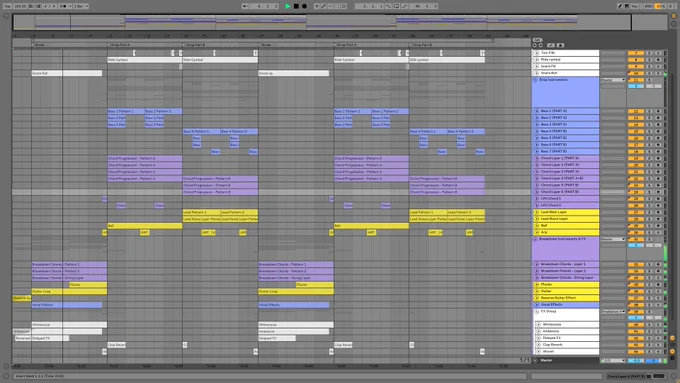Adjust the Master track volume field
Viewport: 680px width, 383px height.
[636, 360]
